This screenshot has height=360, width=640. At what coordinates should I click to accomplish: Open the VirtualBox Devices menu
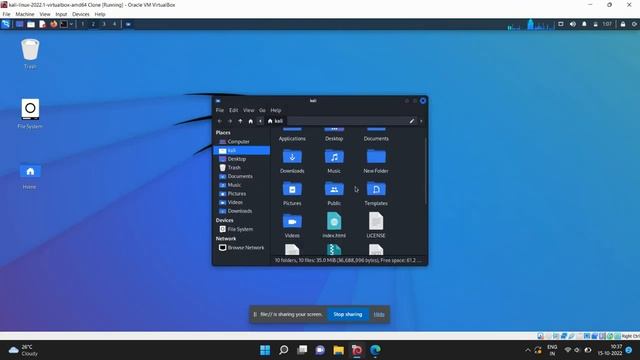(x=81, y=14)
